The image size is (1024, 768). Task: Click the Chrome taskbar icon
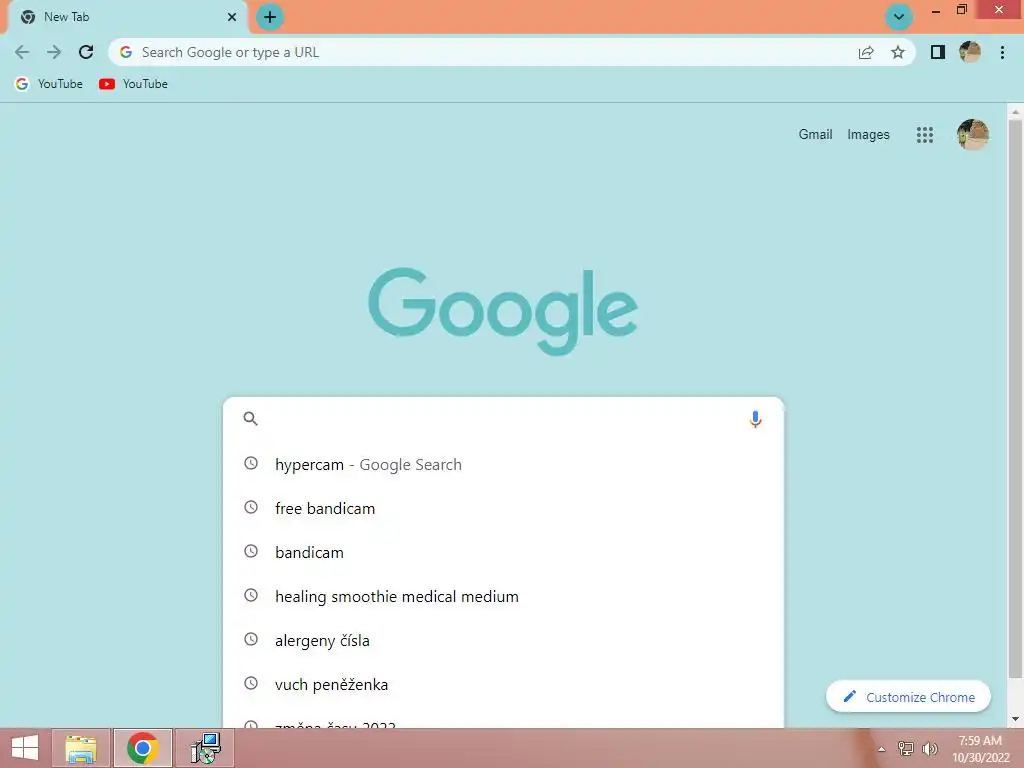point(142,748)
